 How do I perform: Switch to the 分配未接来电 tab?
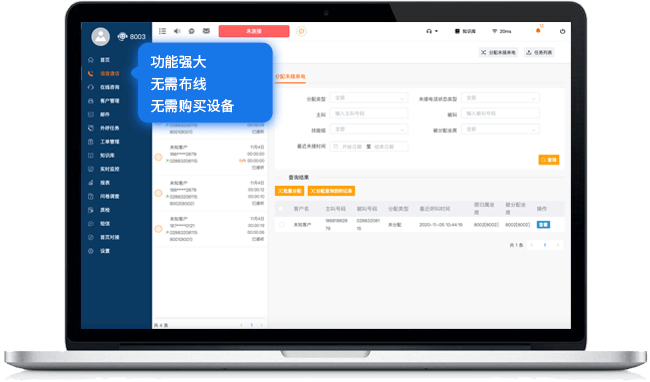pyautogui.click(x=290, y=77)
